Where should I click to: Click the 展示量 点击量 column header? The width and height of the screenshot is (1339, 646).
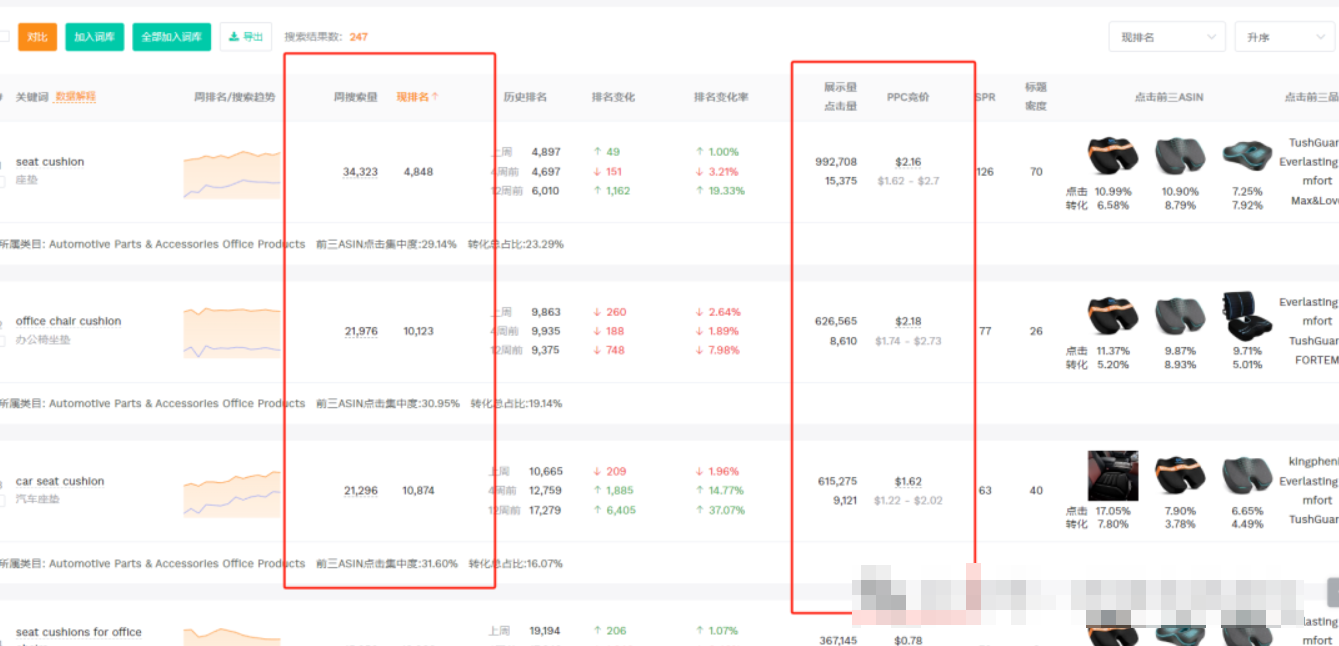tap(840, 97)
